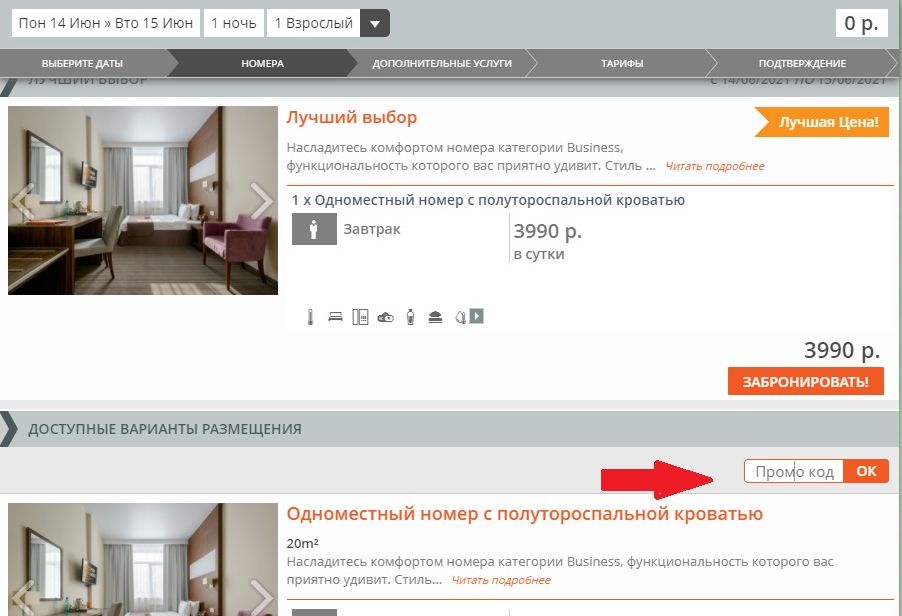Click the 3990 р. total above Забронировать
Screen dimensions: 902x616
pos(842,350)
